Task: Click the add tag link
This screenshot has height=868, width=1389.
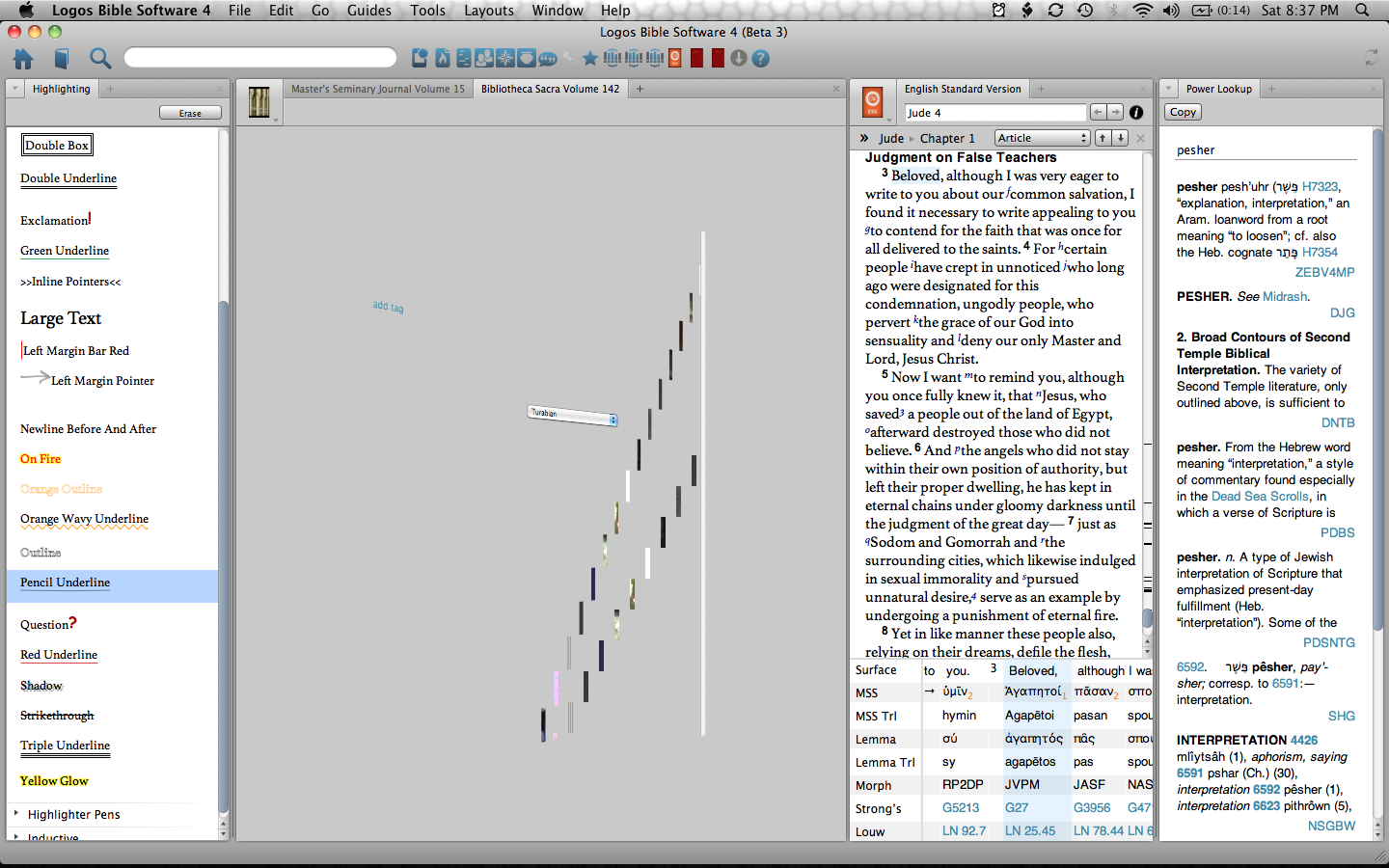Action: tap(389, 307)
